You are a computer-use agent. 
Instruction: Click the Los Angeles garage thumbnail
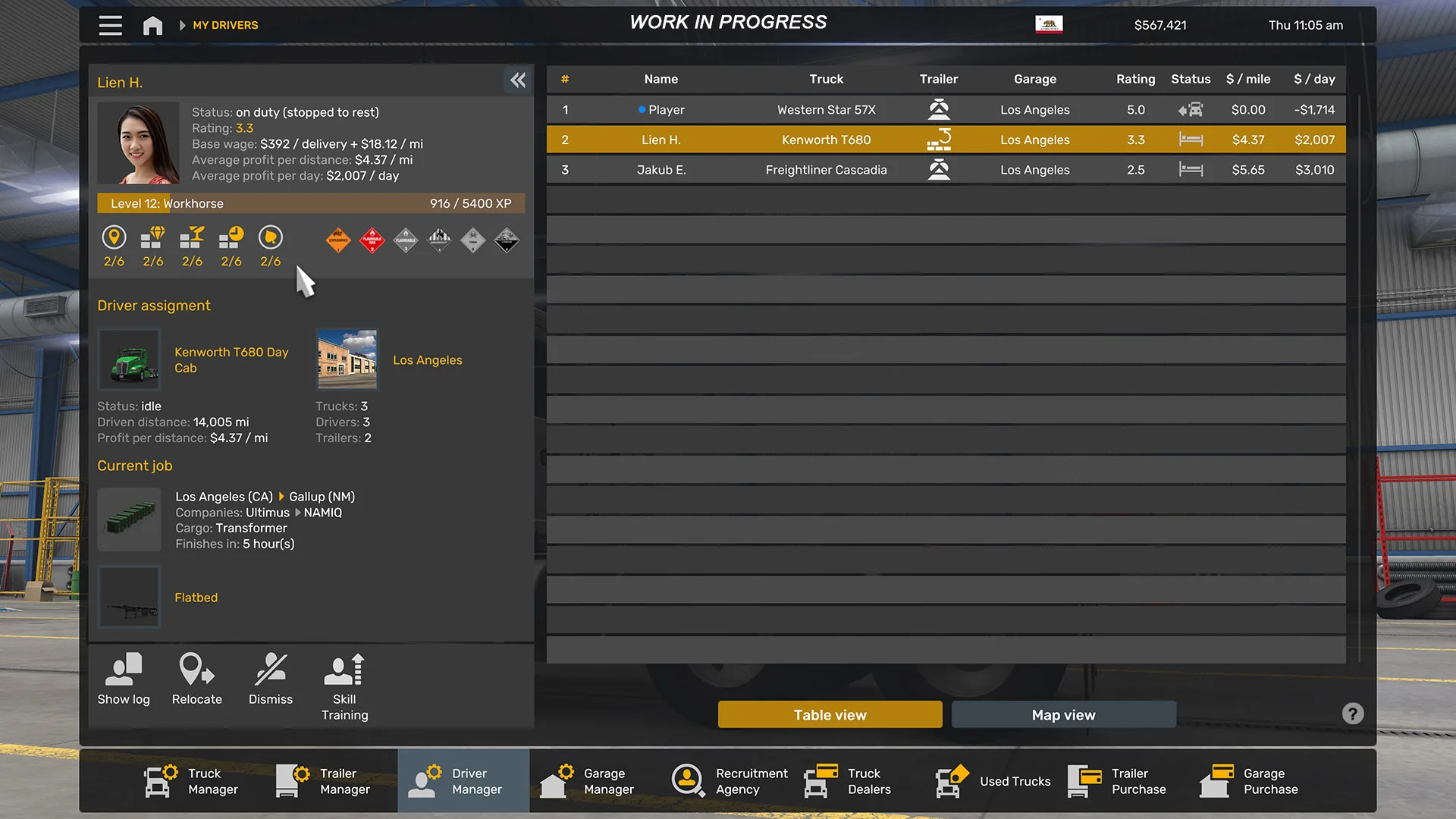click(x=347, y=359)
